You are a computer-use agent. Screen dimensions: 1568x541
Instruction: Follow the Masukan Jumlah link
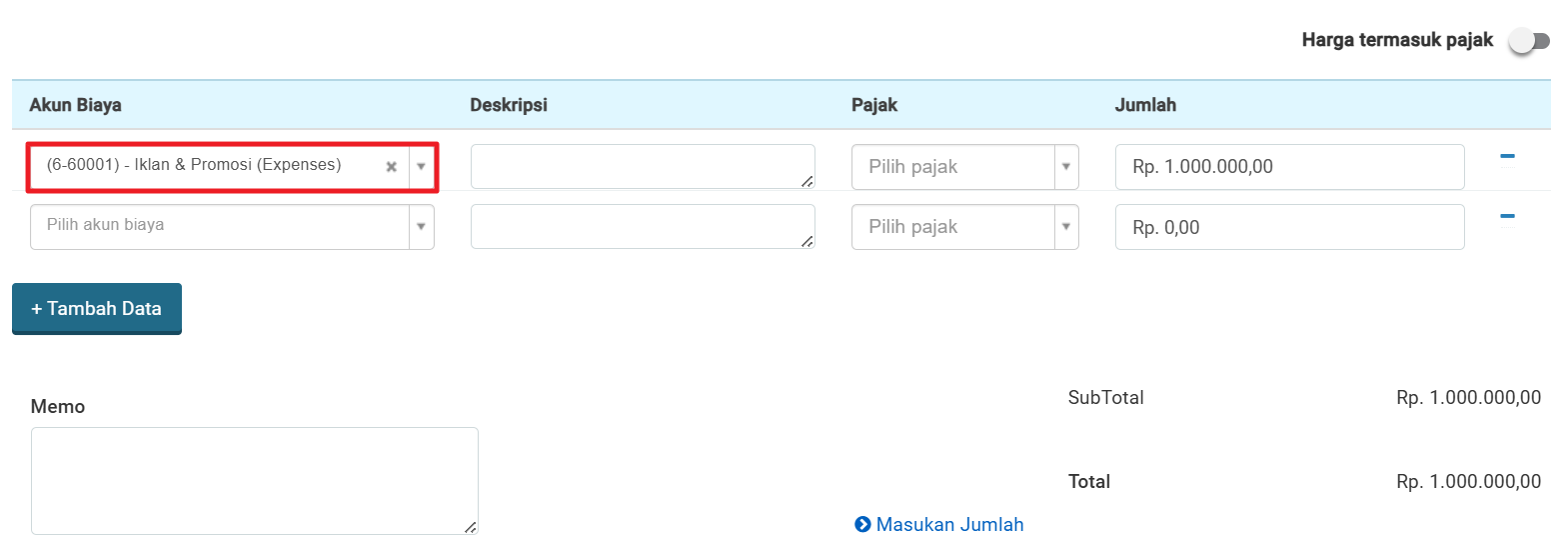pos(949,524)
